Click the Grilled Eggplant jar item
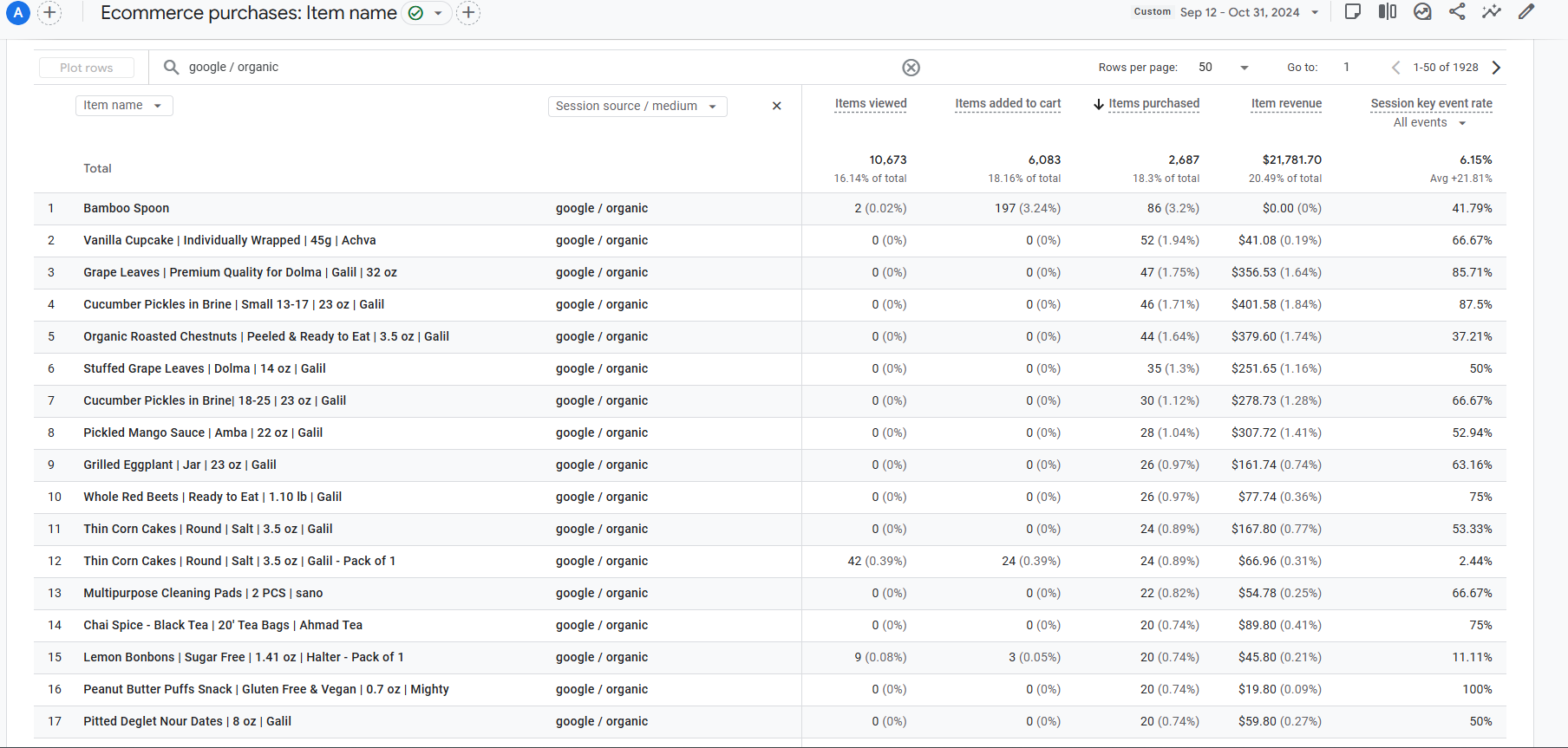 click(180, 465)
